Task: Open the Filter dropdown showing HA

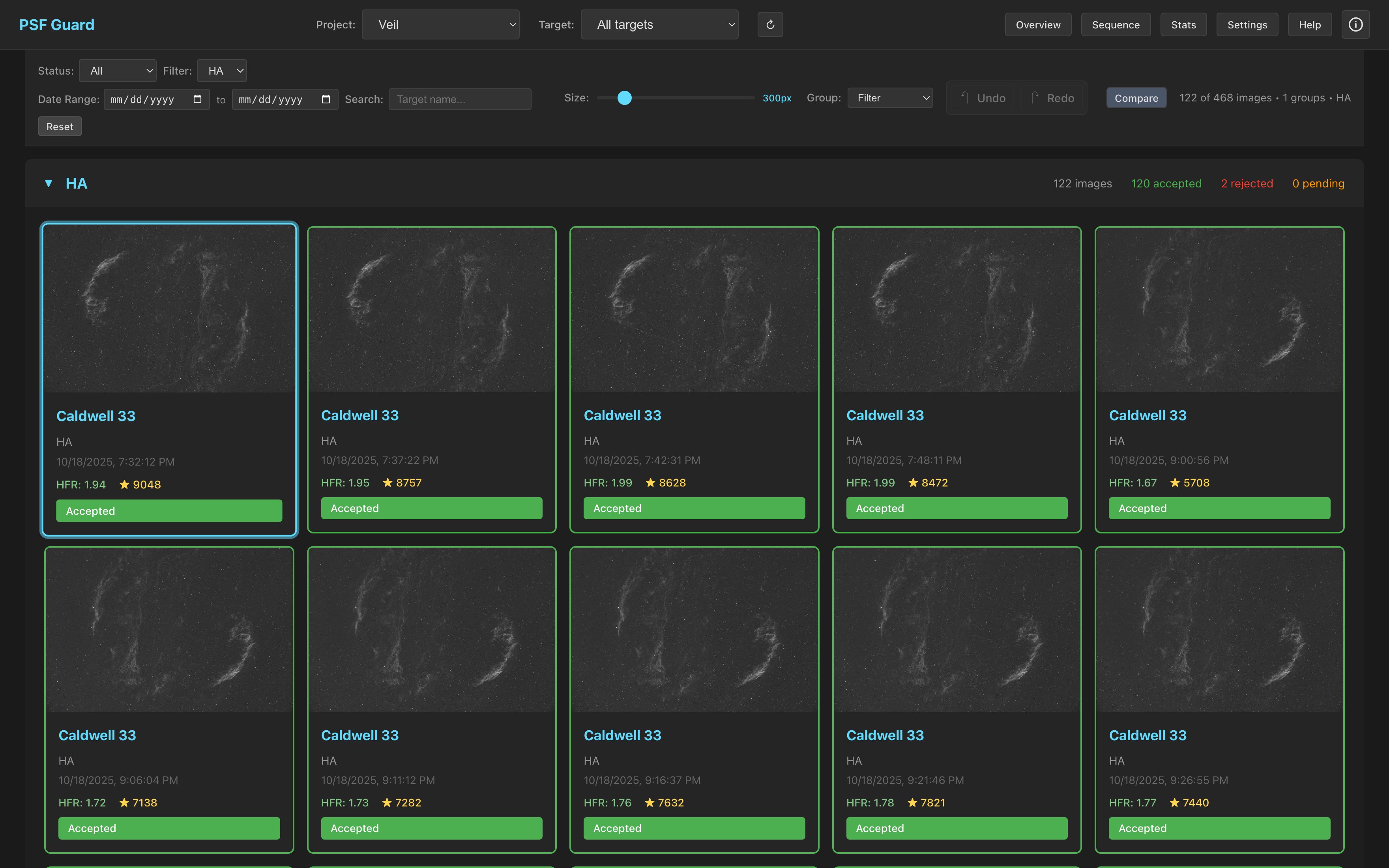Action: point(222,71)
